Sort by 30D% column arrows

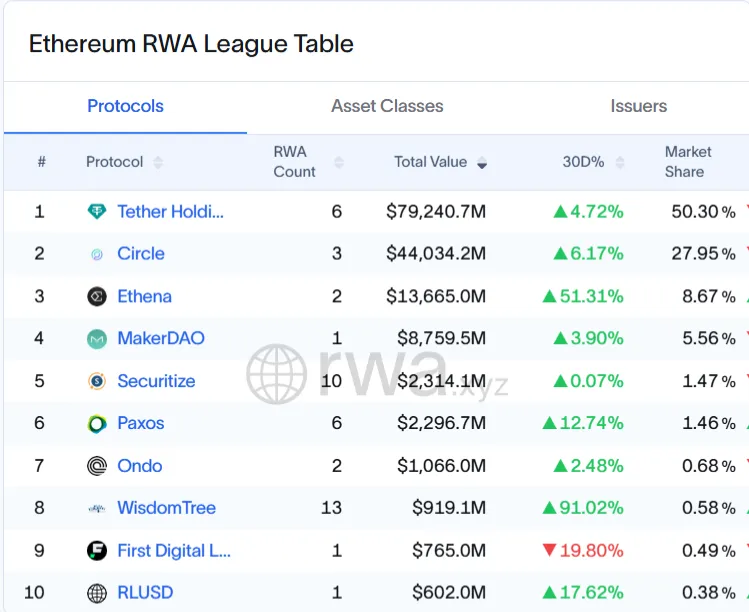[620, 162]
